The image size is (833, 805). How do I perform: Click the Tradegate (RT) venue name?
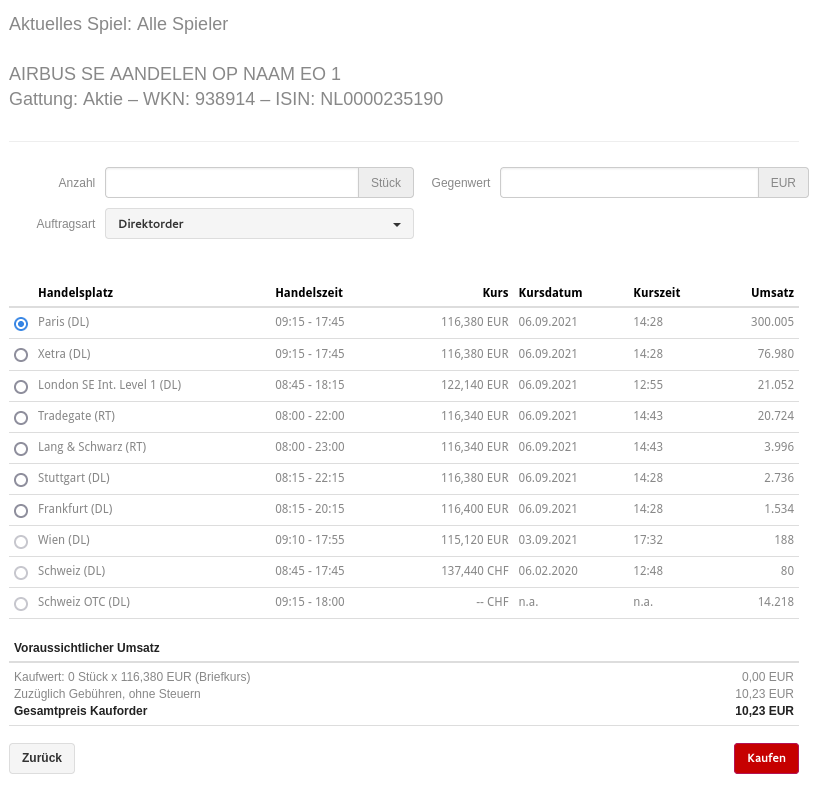tap(76, 416)
